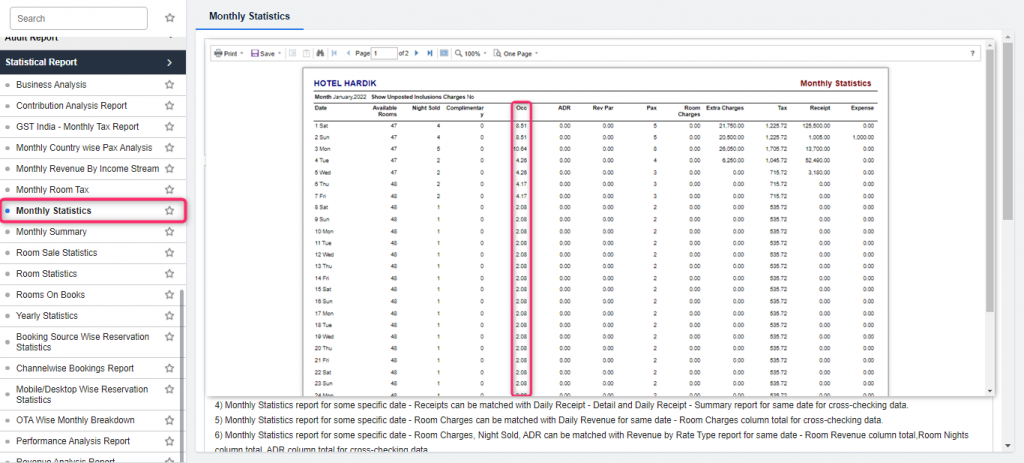1024x463 pixels.
Task: Star the Monthly Room Tax report
Action: (170, 189)
